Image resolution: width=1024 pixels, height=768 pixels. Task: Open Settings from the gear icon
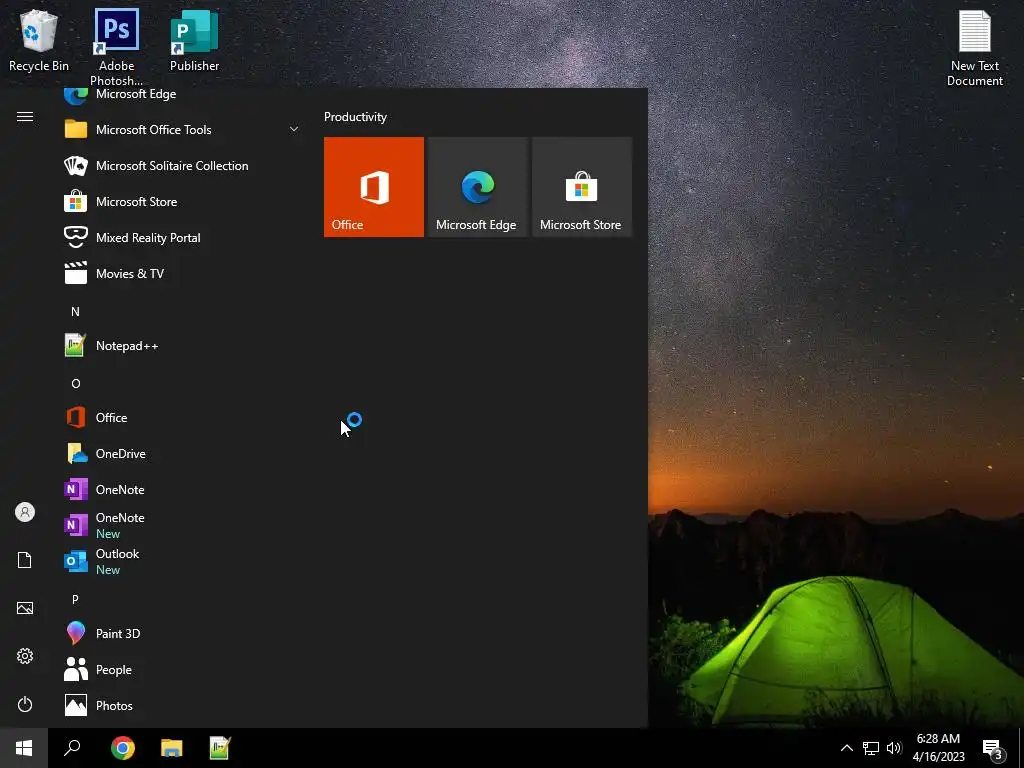[x=25, y=656]
